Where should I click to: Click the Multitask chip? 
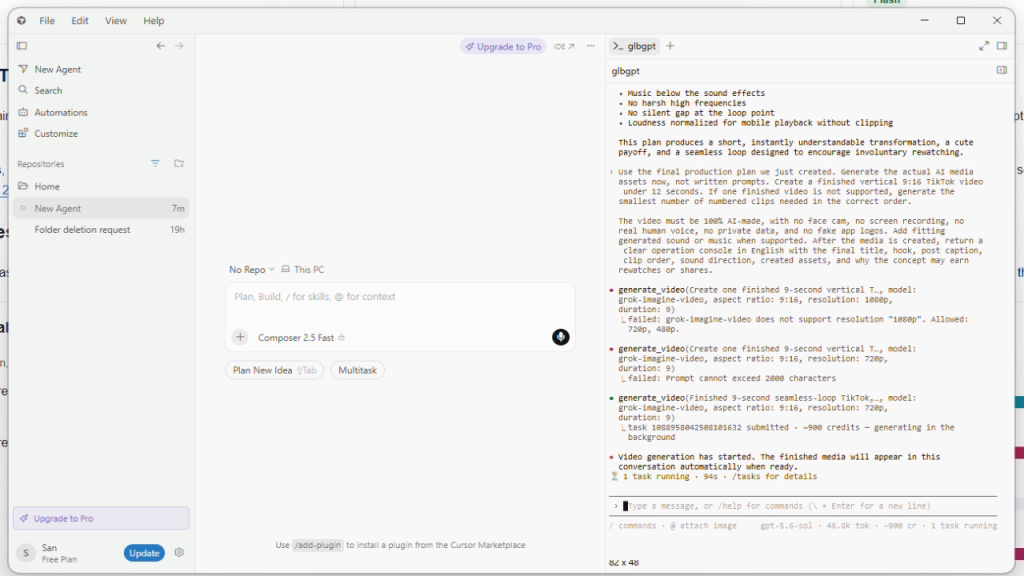357,370
